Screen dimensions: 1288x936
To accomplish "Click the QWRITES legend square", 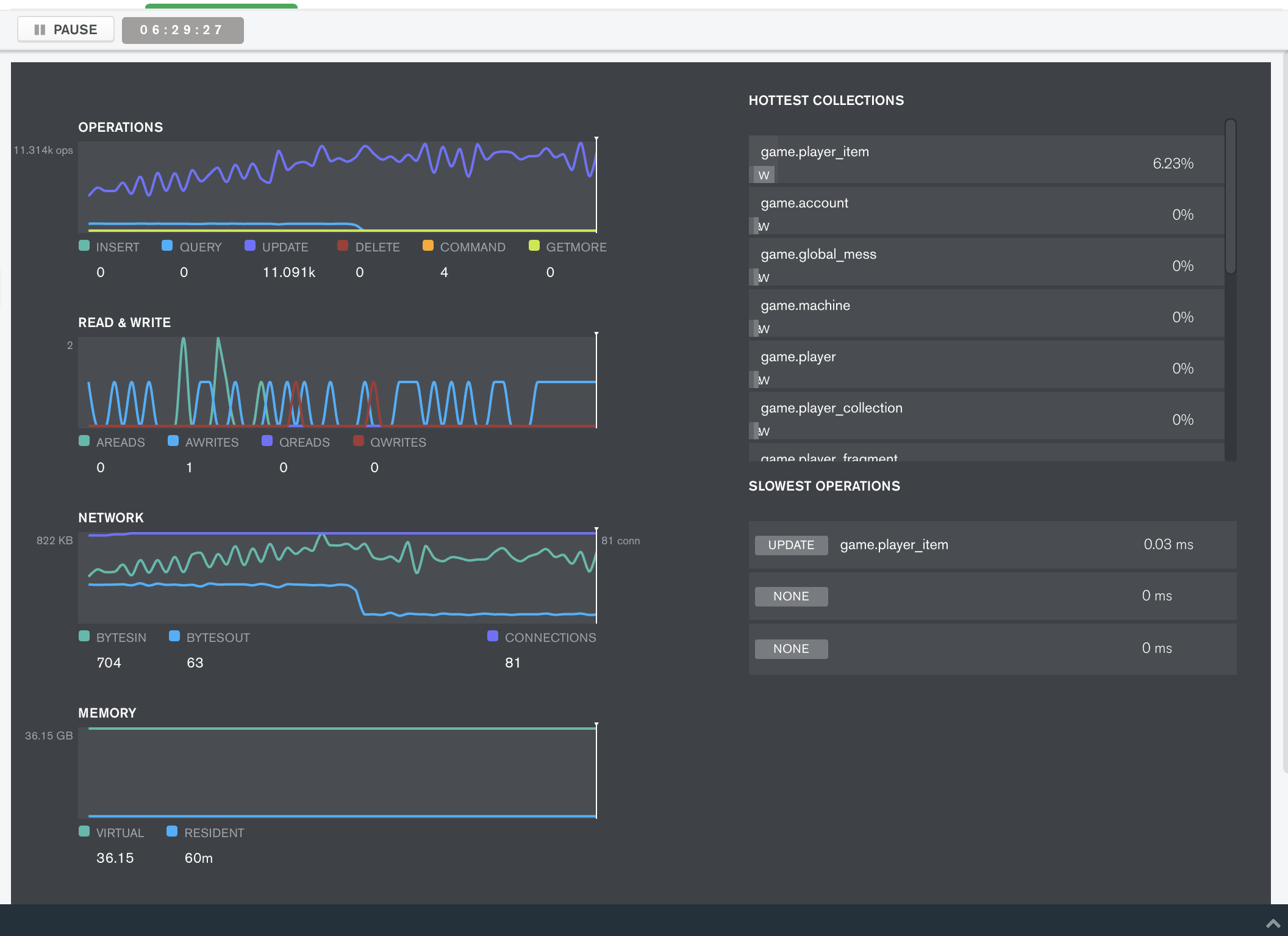I will tap(359, 441).
